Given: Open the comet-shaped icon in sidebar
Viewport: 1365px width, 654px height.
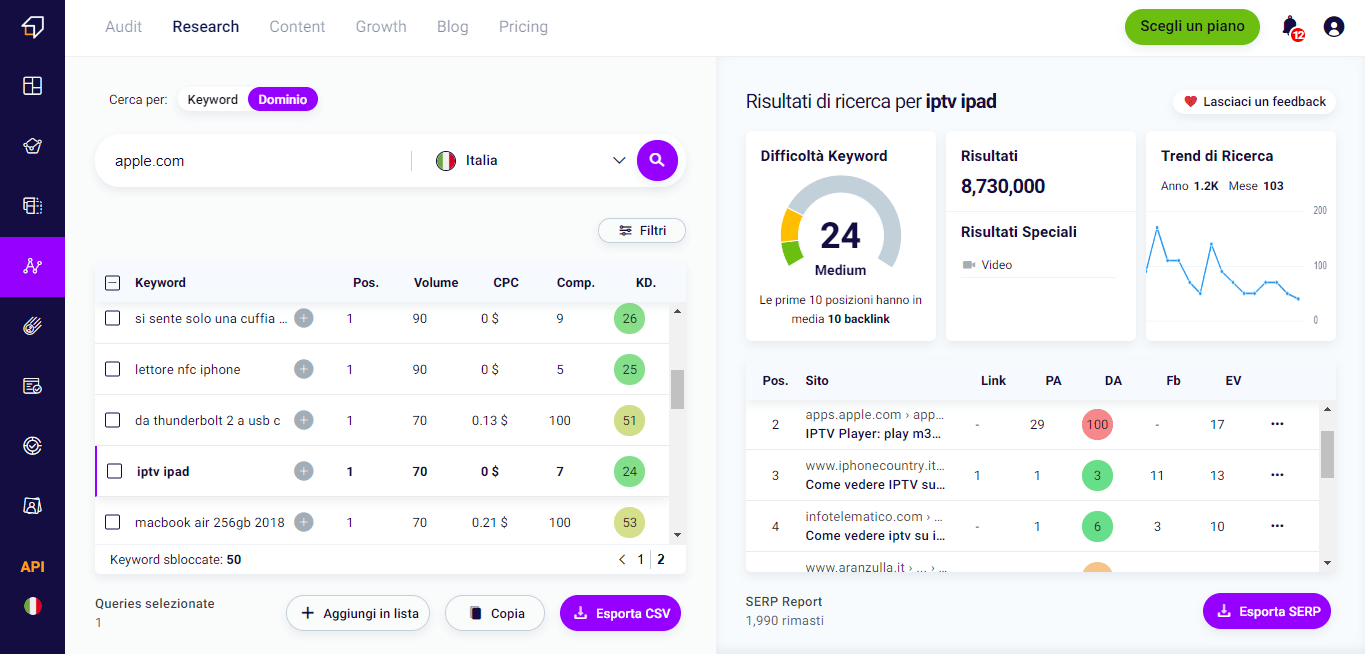Looking at the screenshot, I should pos(32,326).
